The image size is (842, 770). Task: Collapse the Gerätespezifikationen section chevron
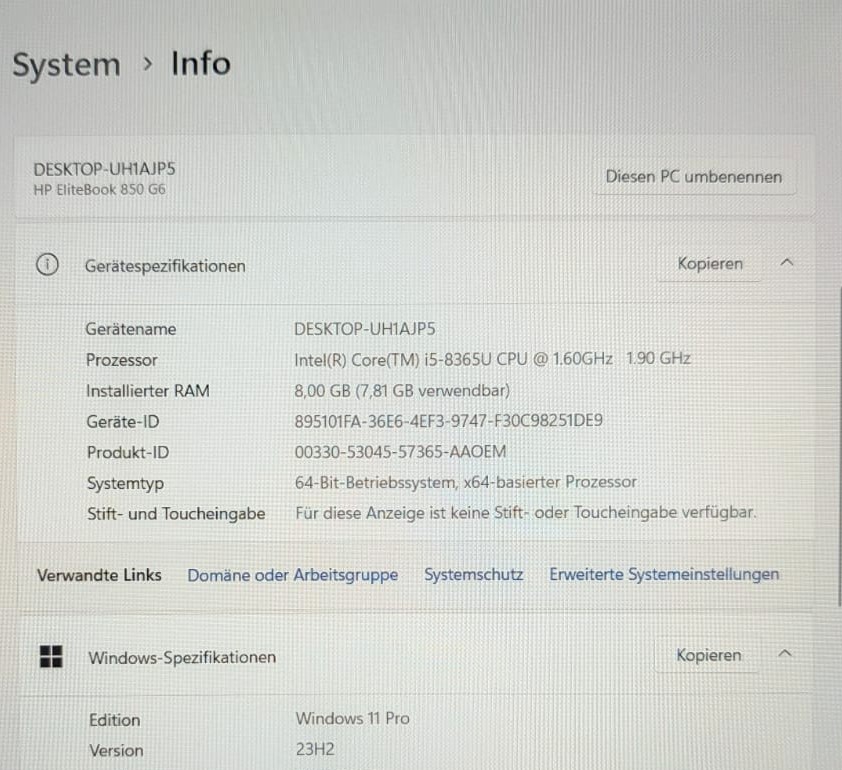(787, 263)
